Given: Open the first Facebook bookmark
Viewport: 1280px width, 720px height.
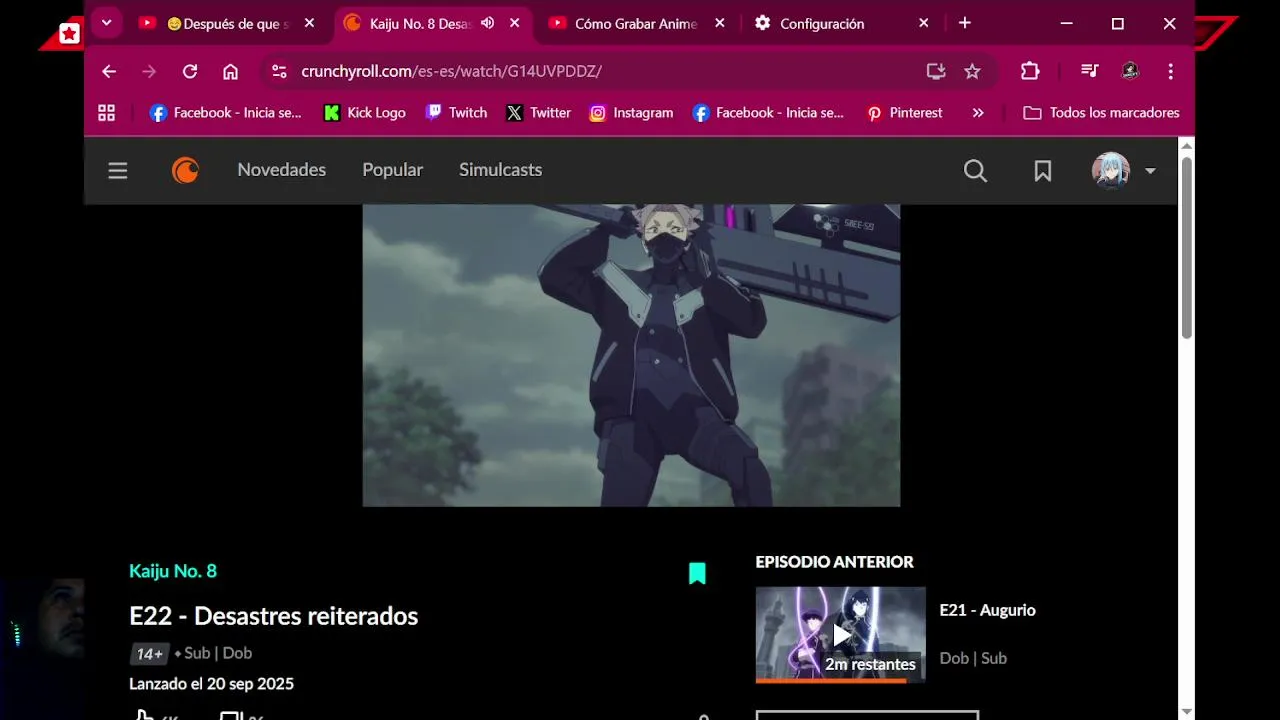Looking at the screenshot, I should (x=226, y=113).
